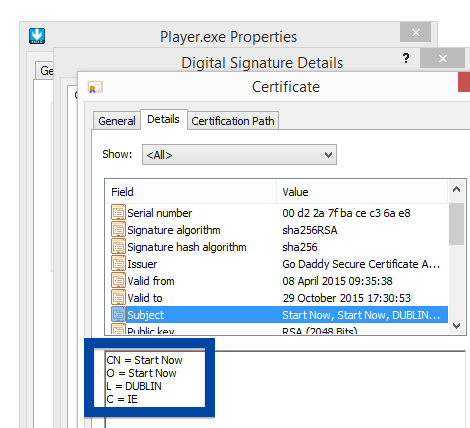Image resolution: width=470 pixels, height=428 pixels.
Task: Click the CN = Start Now line
Action: 144,360
